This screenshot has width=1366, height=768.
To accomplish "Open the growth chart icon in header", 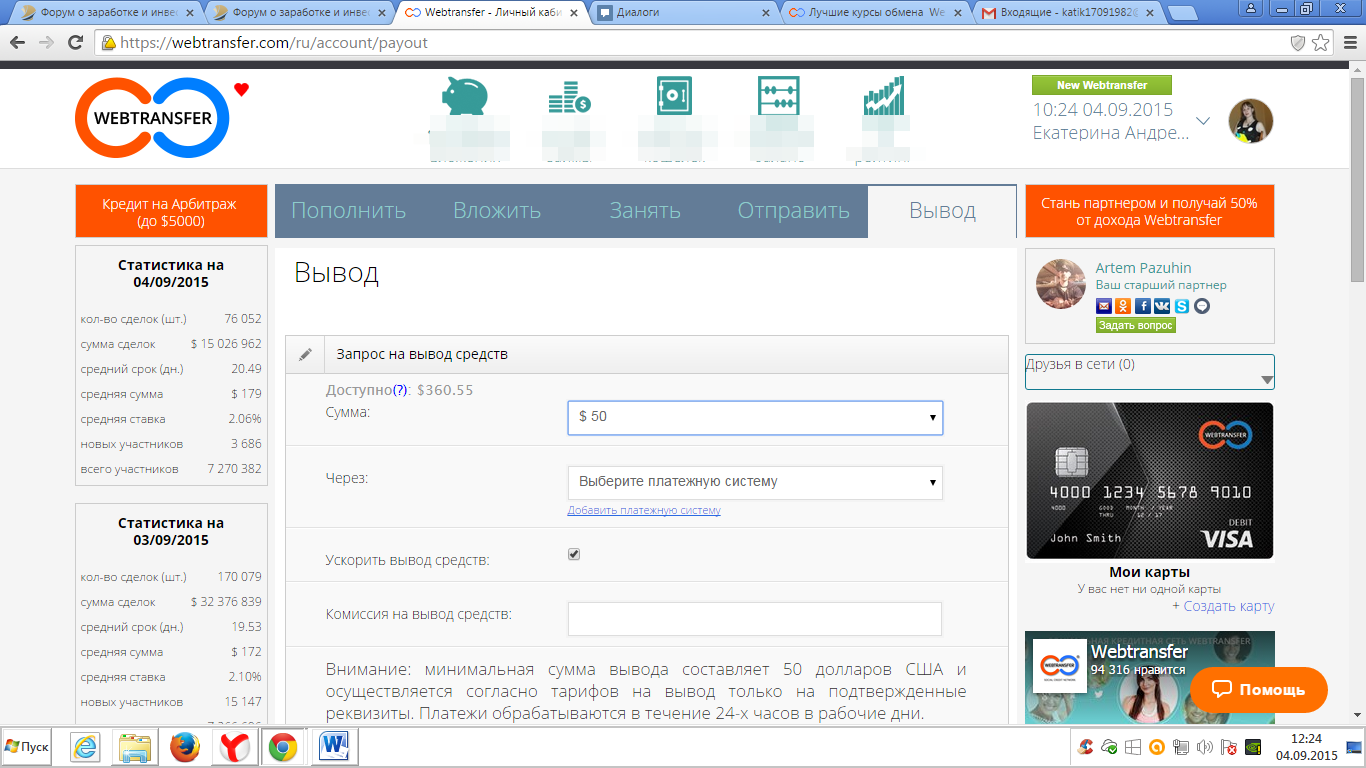I will pos(884,97).
